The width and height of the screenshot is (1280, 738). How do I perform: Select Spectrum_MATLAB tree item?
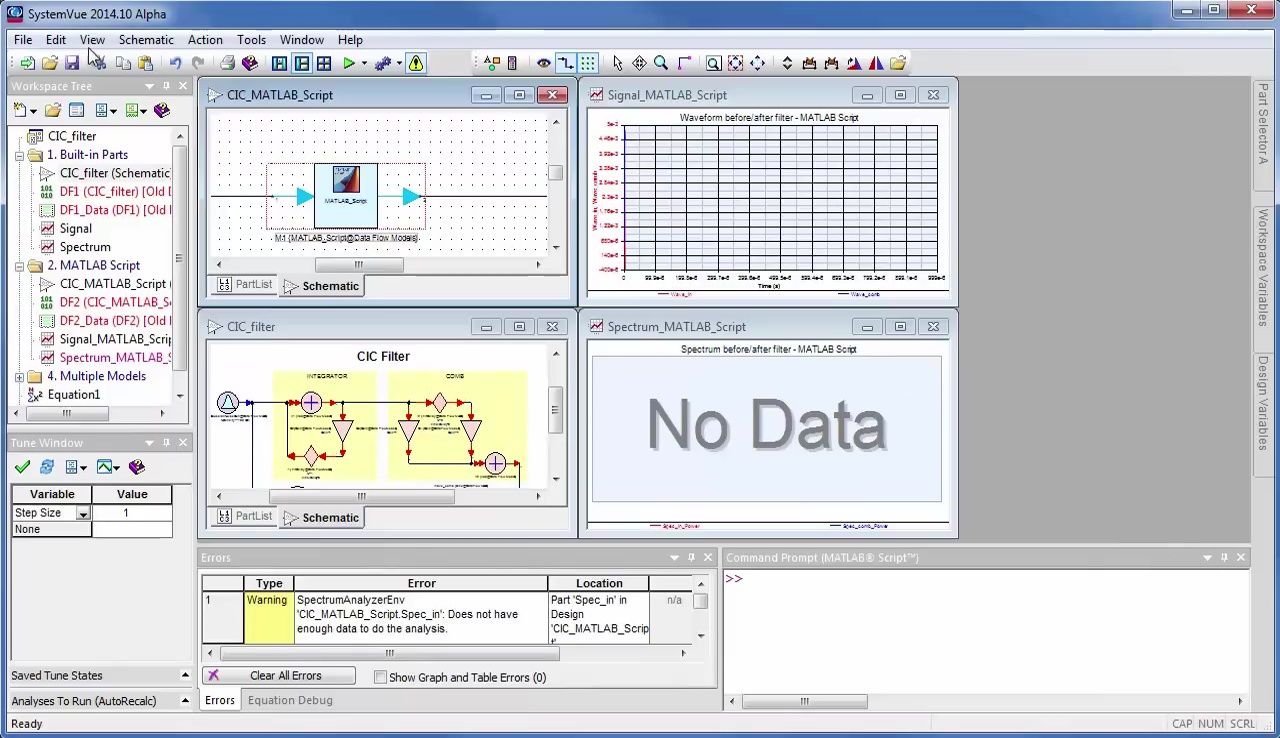[114, 358]
